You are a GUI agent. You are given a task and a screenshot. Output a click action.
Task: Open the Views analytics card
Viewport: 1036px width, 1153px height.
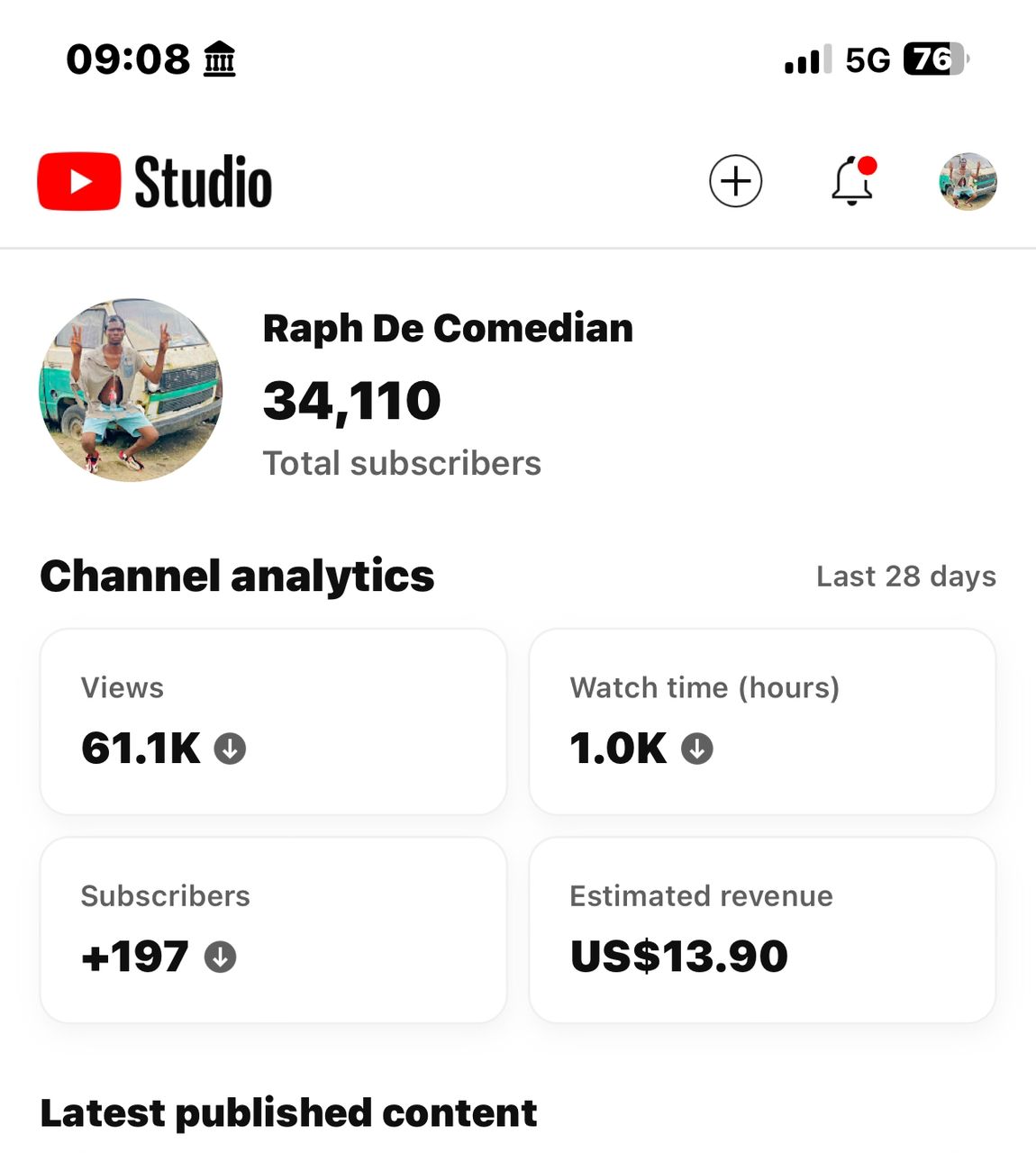coord(273,722)
